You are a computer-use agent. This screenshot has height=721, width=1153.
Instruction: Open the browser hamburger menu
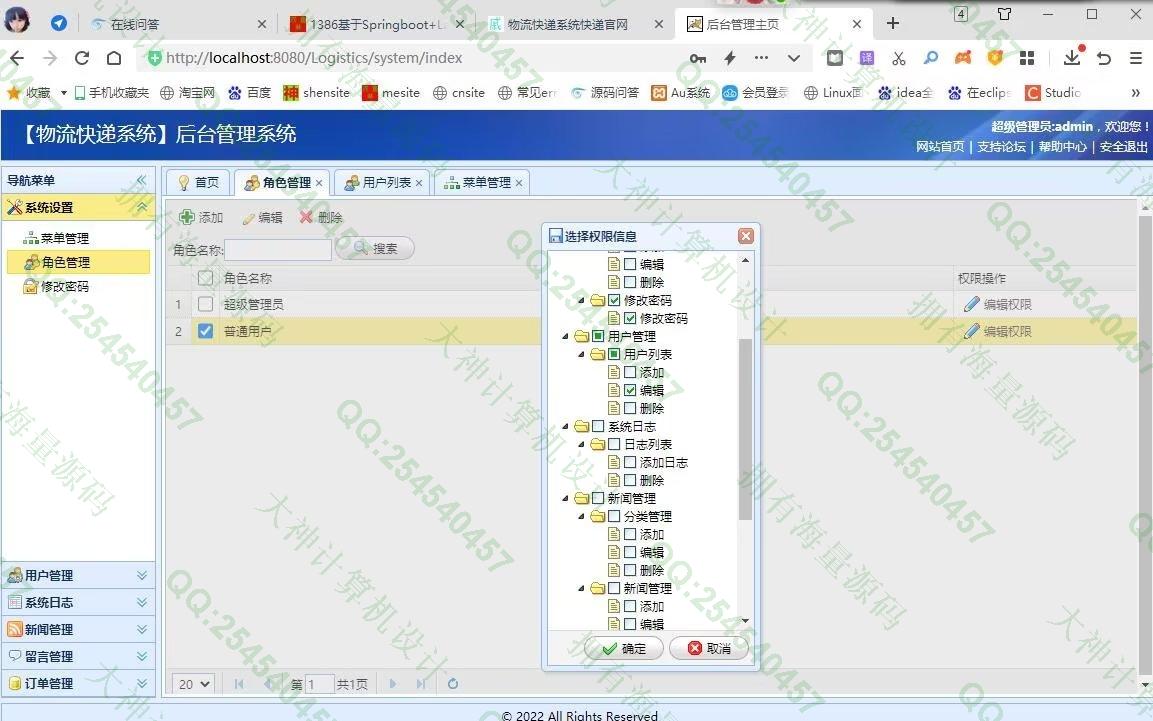[x=1136, y=58]
